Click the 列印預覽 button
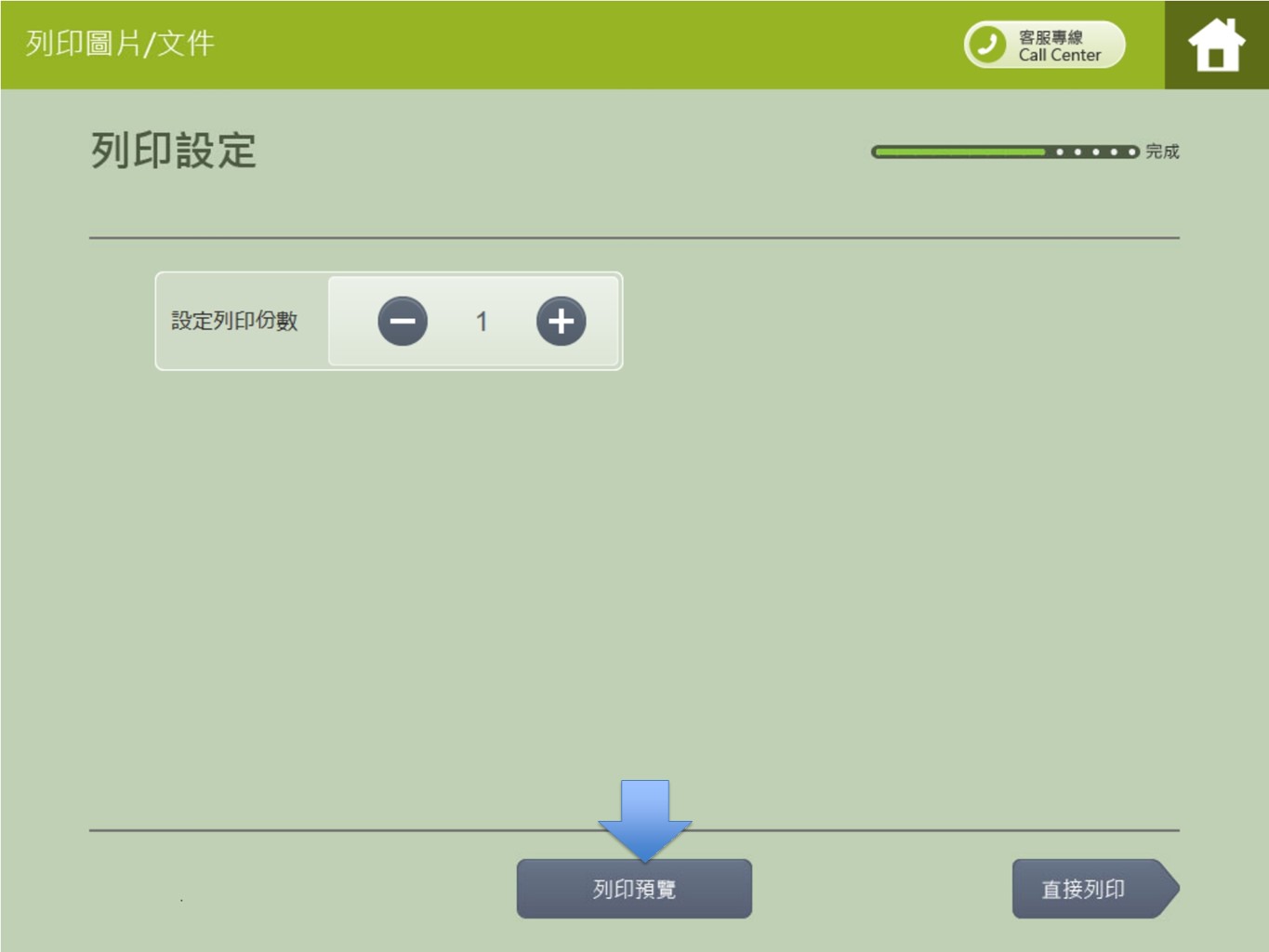 coord(634,889)
